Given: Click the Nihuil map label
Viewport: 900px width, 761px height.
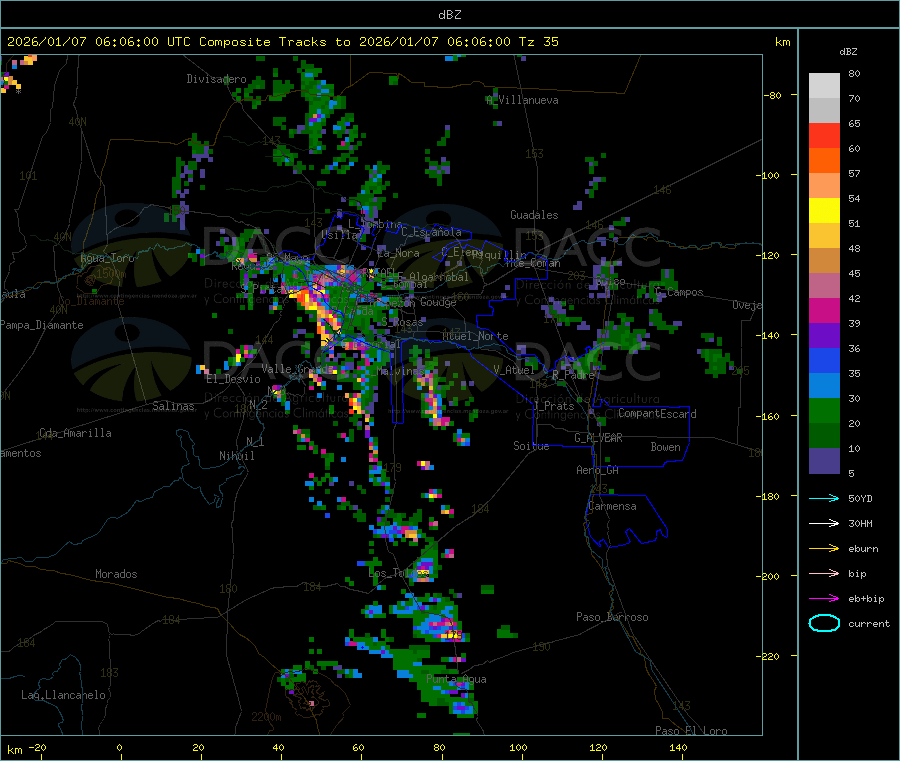Looking at the screenshot, I should coord(236,456).
